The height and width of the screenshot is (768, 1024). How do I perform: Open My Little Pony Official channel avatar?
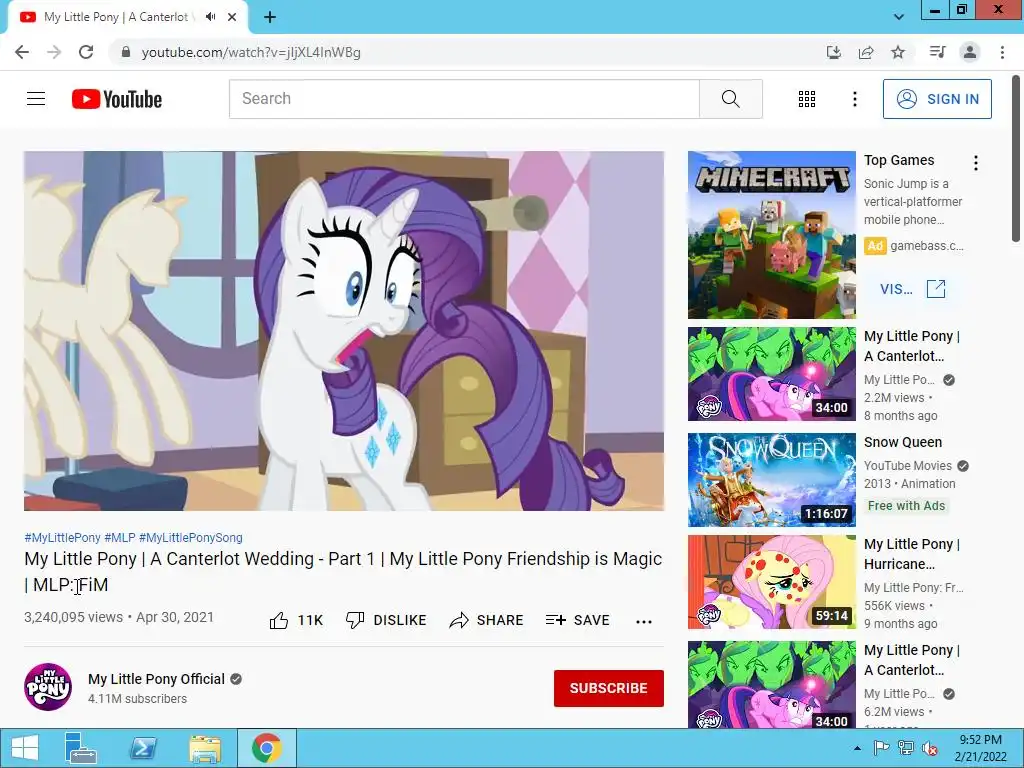click(x=48, y=687)
